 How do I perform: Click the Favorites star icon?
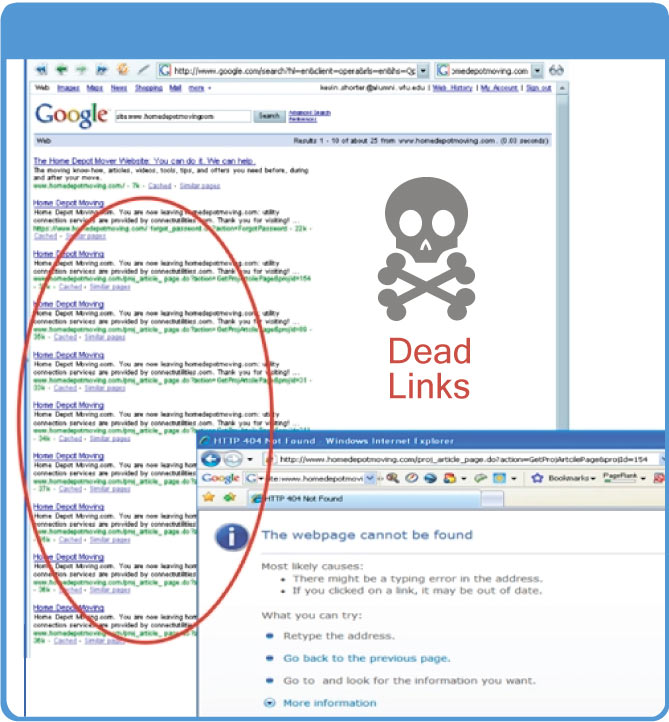click(208, 497)
